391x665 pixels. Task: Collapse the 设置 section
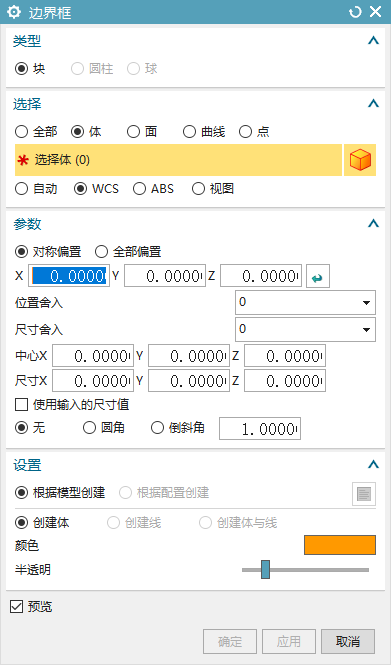(x=373, y=464)
